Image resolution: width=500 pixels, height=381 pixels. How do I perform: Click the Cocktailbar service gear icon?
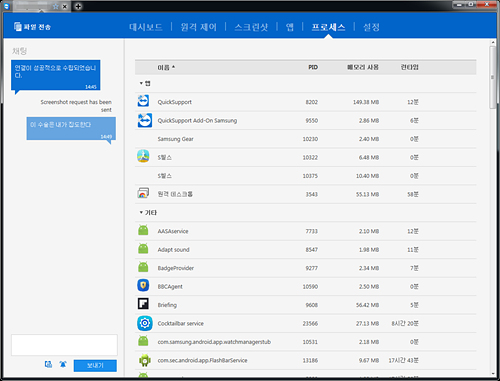coord(145,323)
